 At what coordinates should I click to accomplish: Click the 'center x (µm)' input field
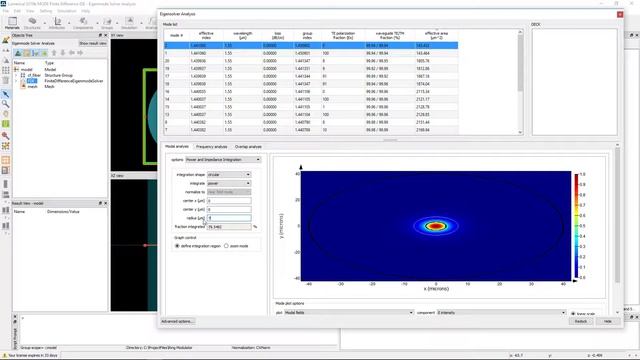coord(229,201)
